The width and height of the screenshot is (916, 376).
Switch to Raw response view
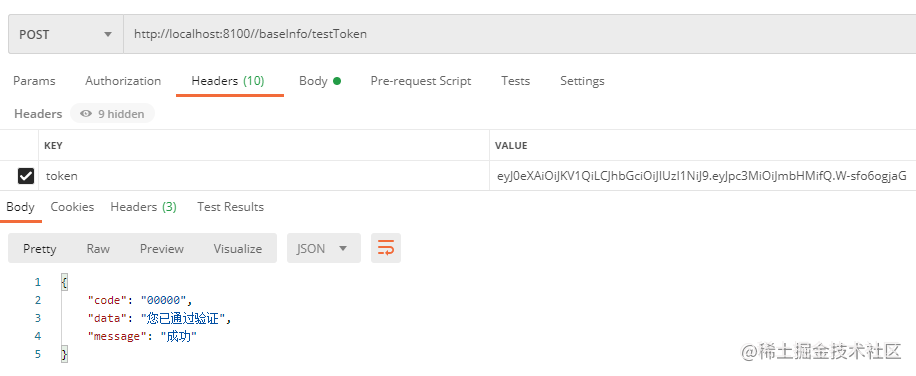point(98,249)
